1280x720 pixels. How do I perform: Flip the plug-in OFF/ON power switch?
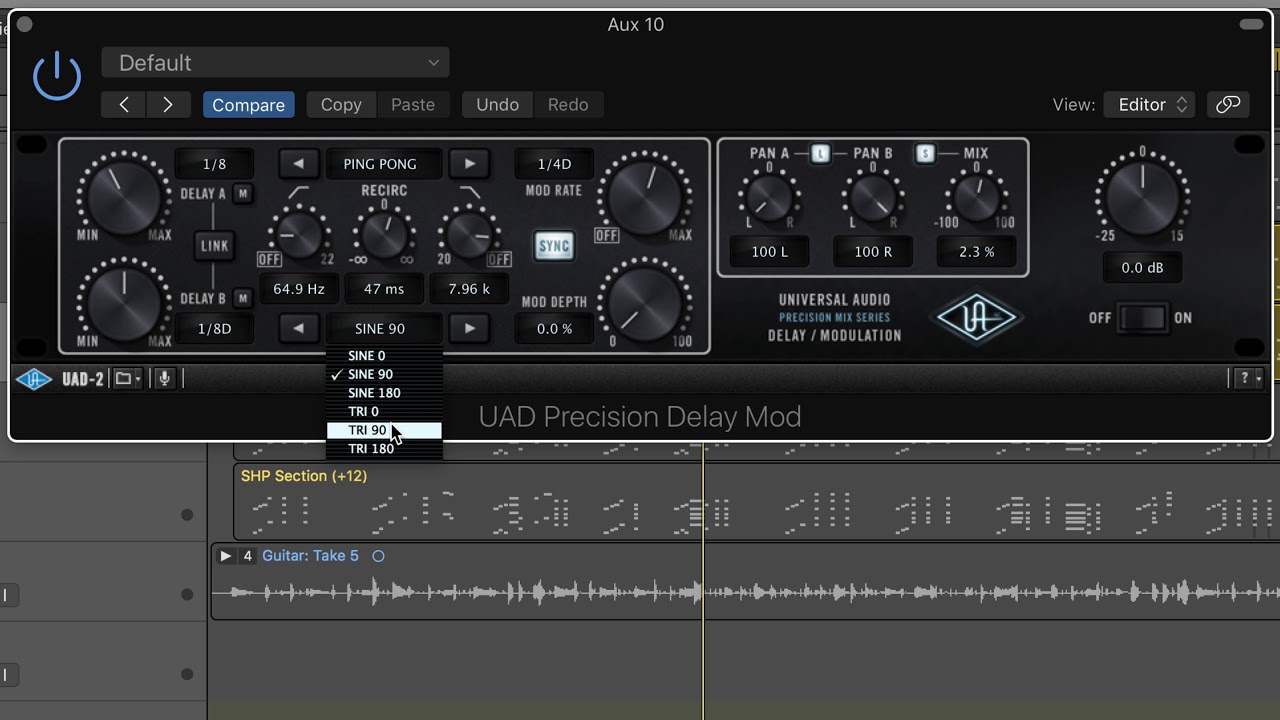tap(1142, 318)
